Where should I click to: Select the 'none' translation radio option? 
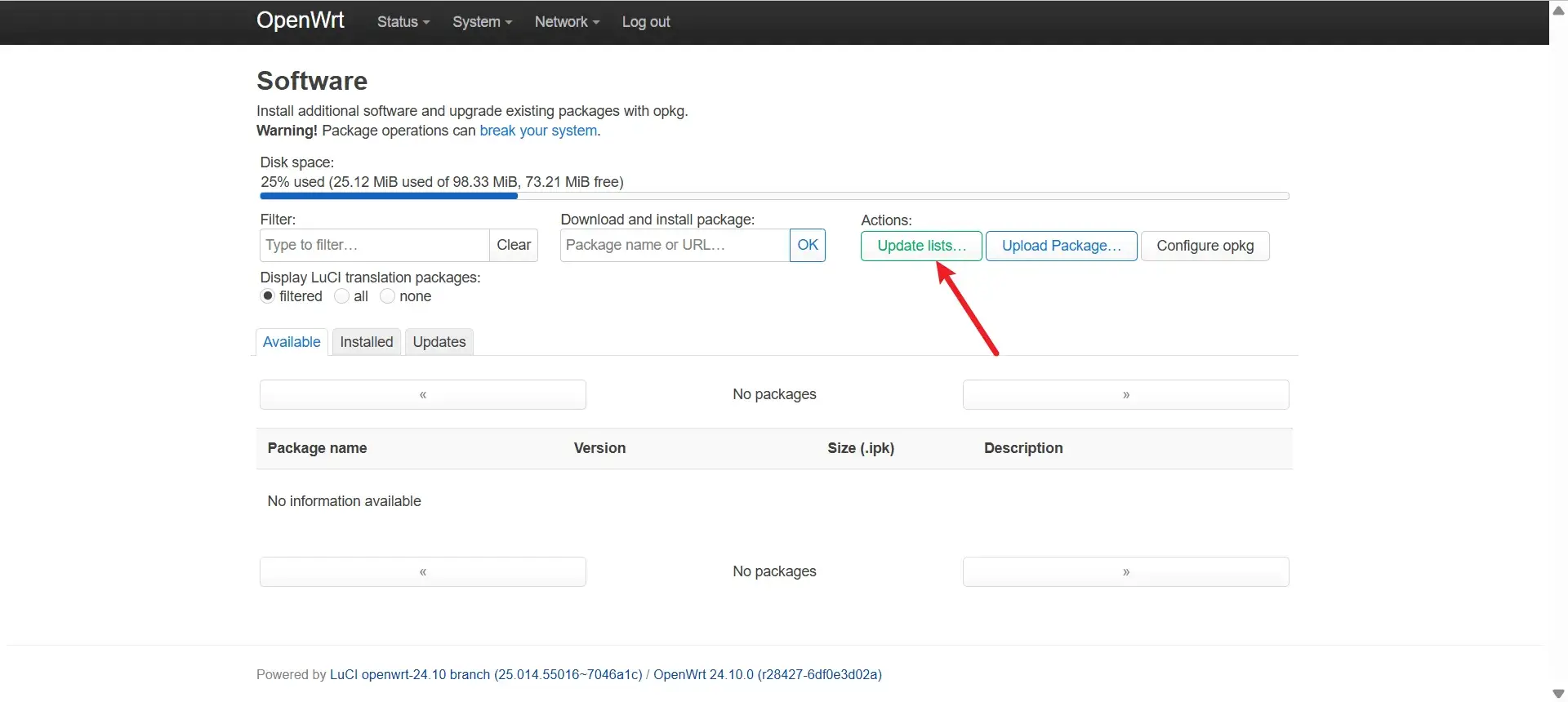388,296
